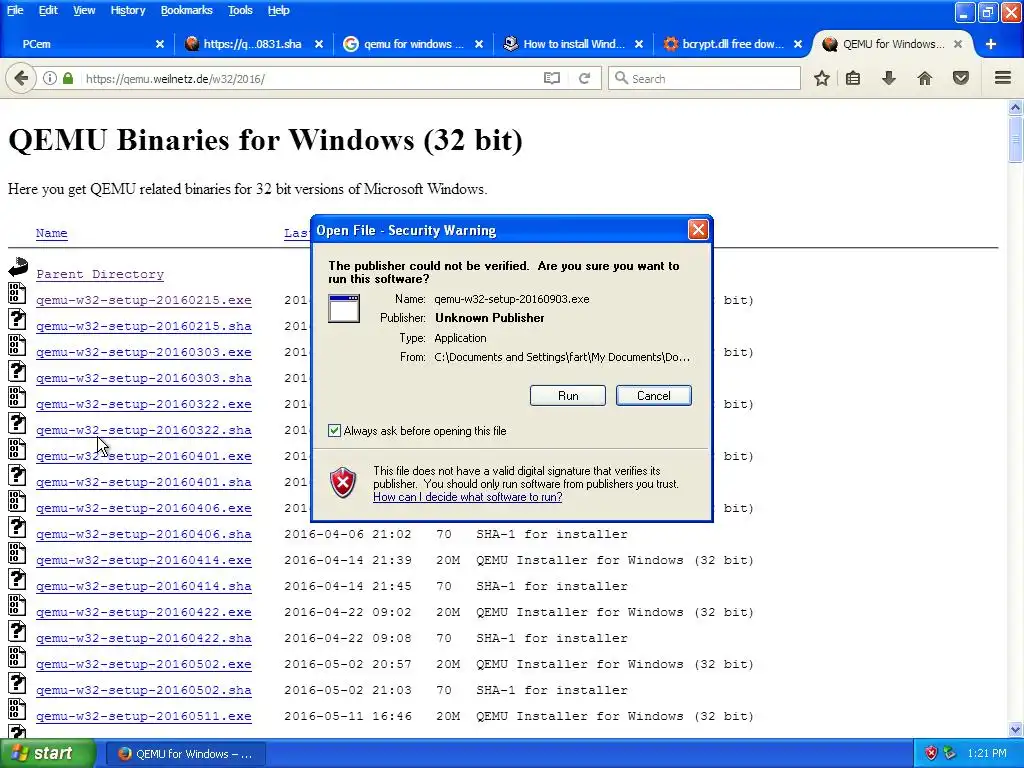
Task: Open the Firefox hamburger menu
Action: (1003, 78)
